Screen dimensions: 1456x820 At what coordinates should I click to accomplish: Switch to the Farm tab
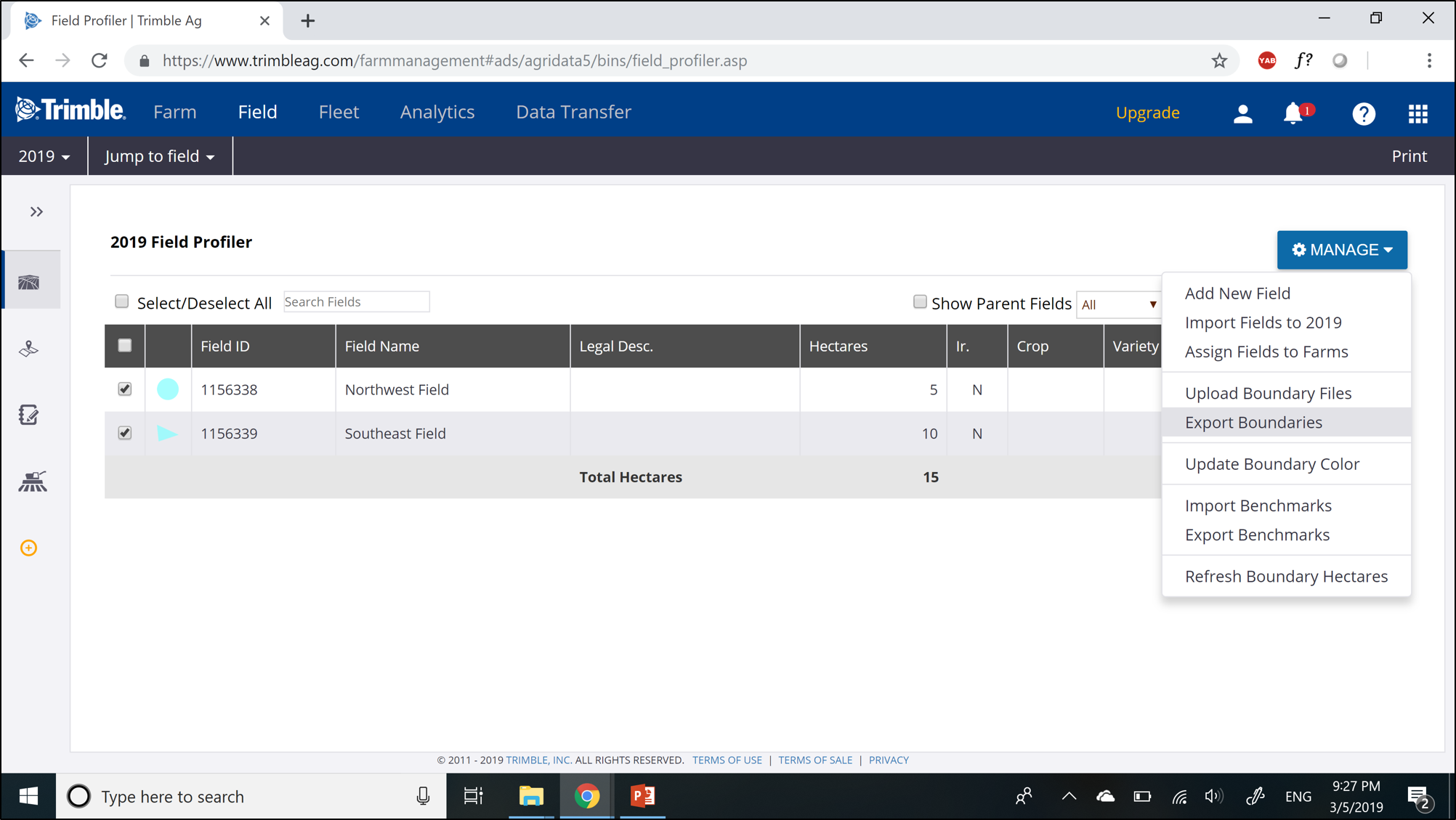pyautogui.click(x=174, y=112)
